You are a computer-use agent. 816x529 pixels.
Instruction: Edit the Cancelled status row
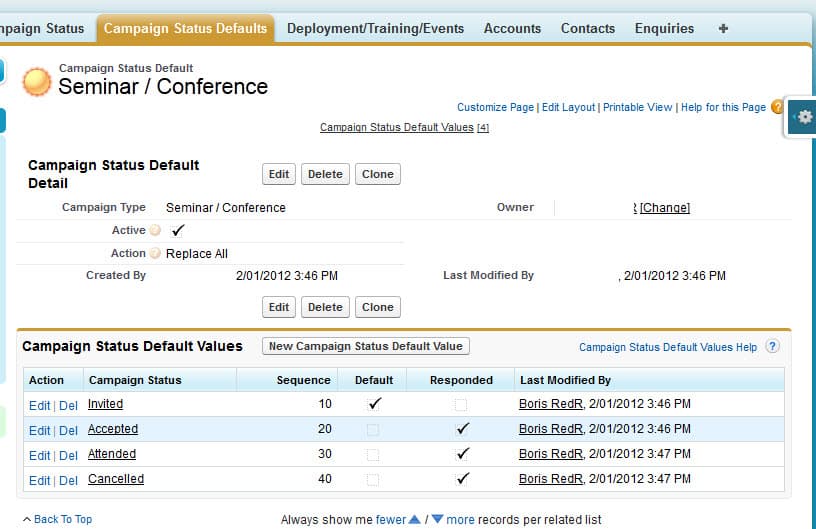point(40,481)
